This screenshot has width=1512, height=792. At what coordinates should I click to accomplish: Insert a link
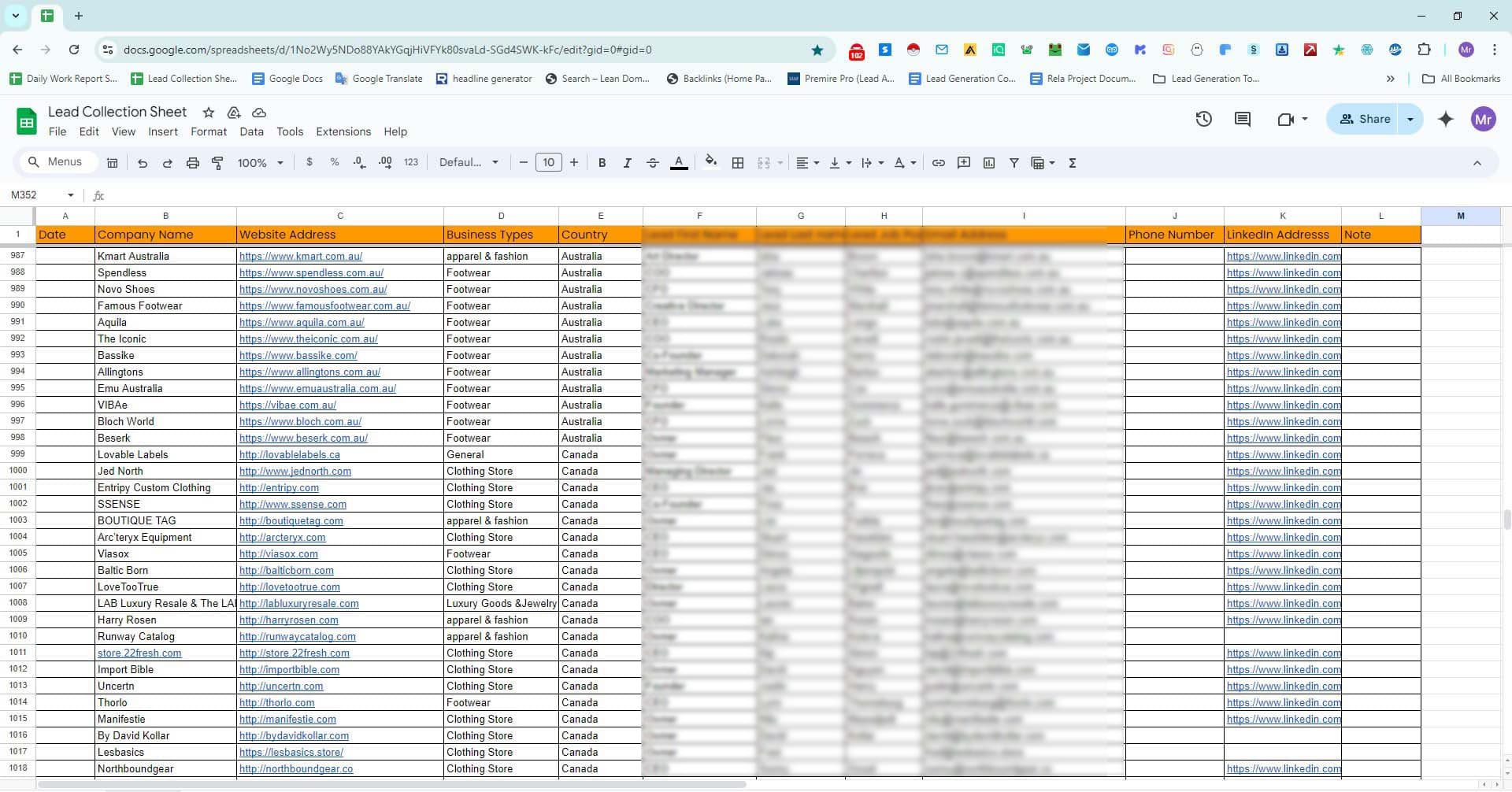(939, 163)
